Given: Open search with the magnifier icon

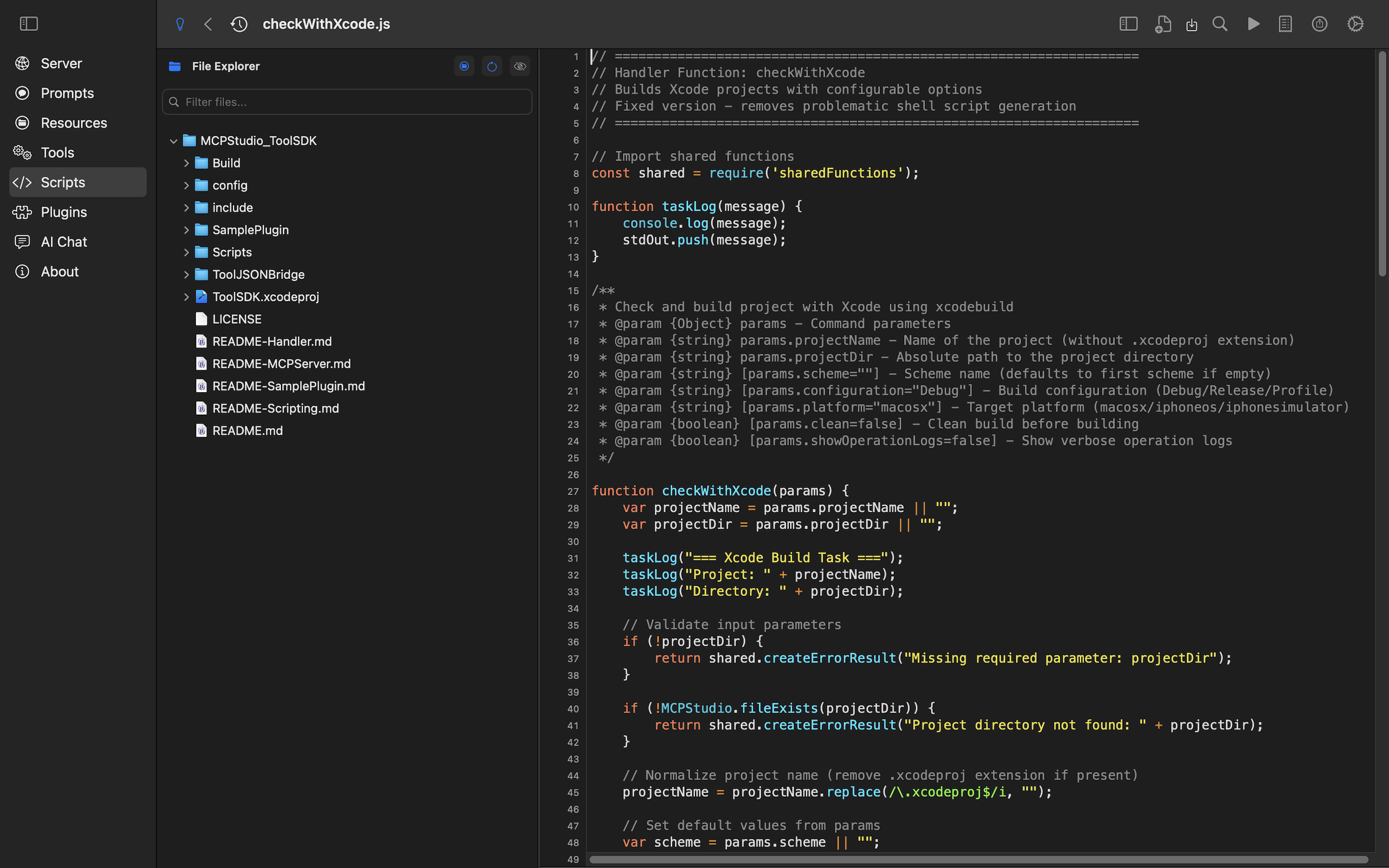Looking at the screenshot, I should (1220, 24).
